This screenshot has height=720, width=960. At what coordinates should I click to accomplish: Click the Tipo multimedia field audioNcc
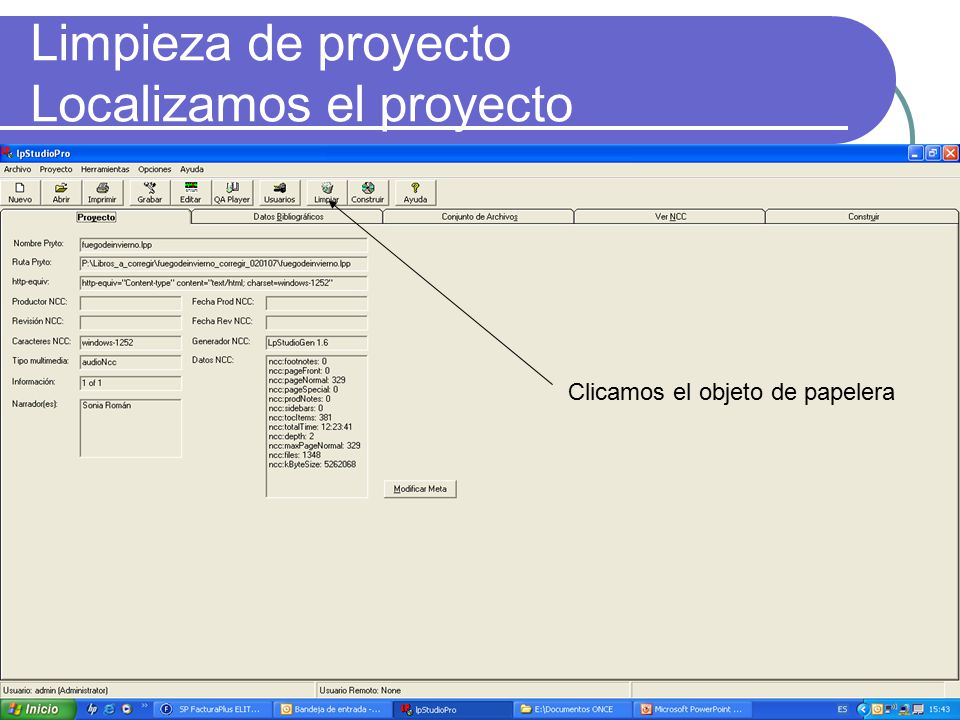coord(130,362)
